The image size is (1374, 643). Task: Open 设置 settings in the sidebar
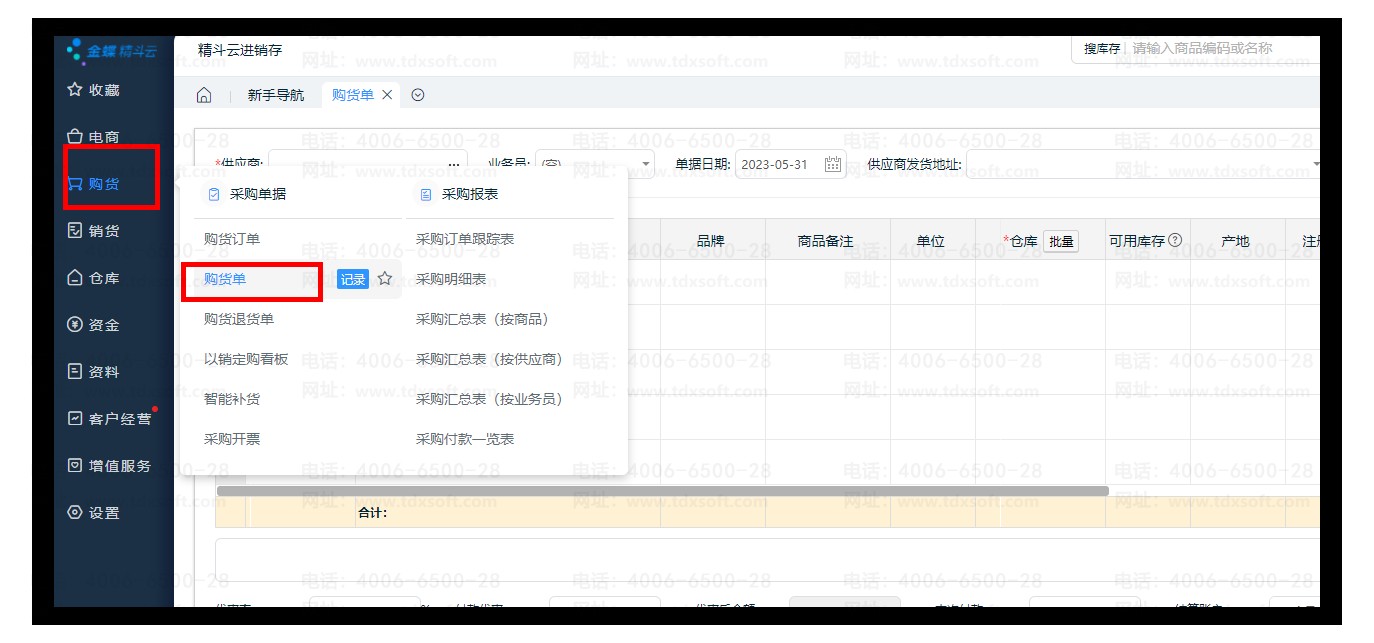[x=93, y=513]
